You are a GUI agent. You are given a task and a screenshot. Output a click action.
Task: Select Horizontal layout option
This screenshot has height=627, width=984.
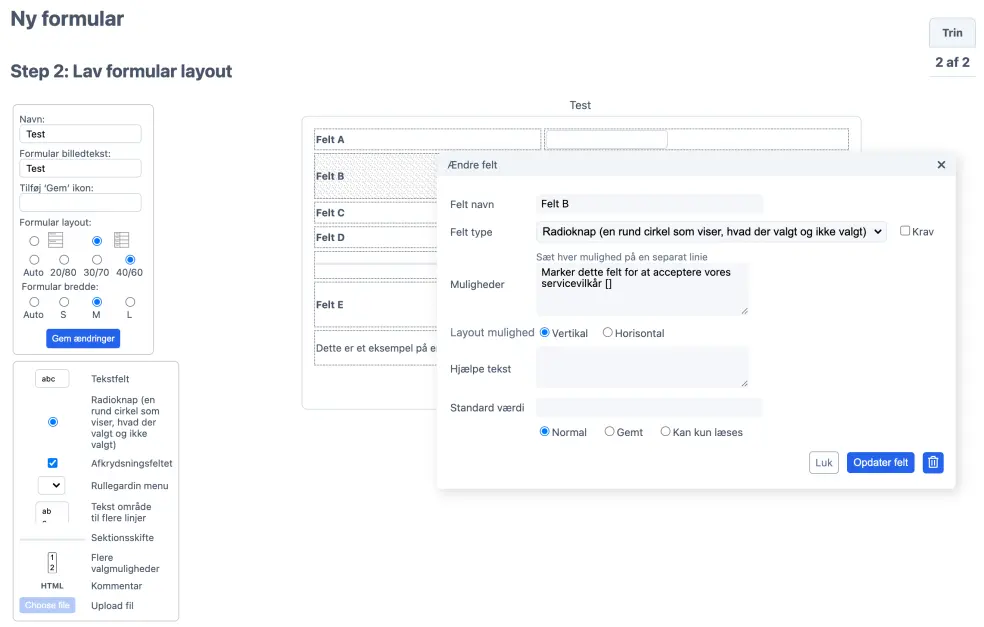608,333
